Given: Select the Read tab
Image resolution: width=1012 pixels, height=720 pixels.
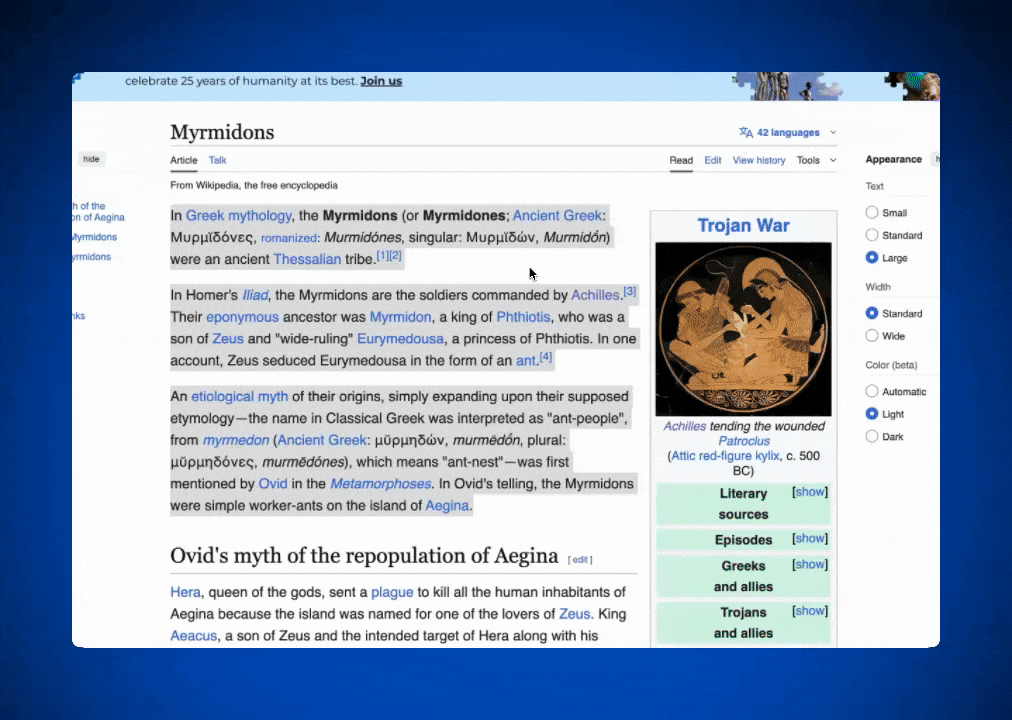Looking at the screenshot, I should click(x=681, y=160).
